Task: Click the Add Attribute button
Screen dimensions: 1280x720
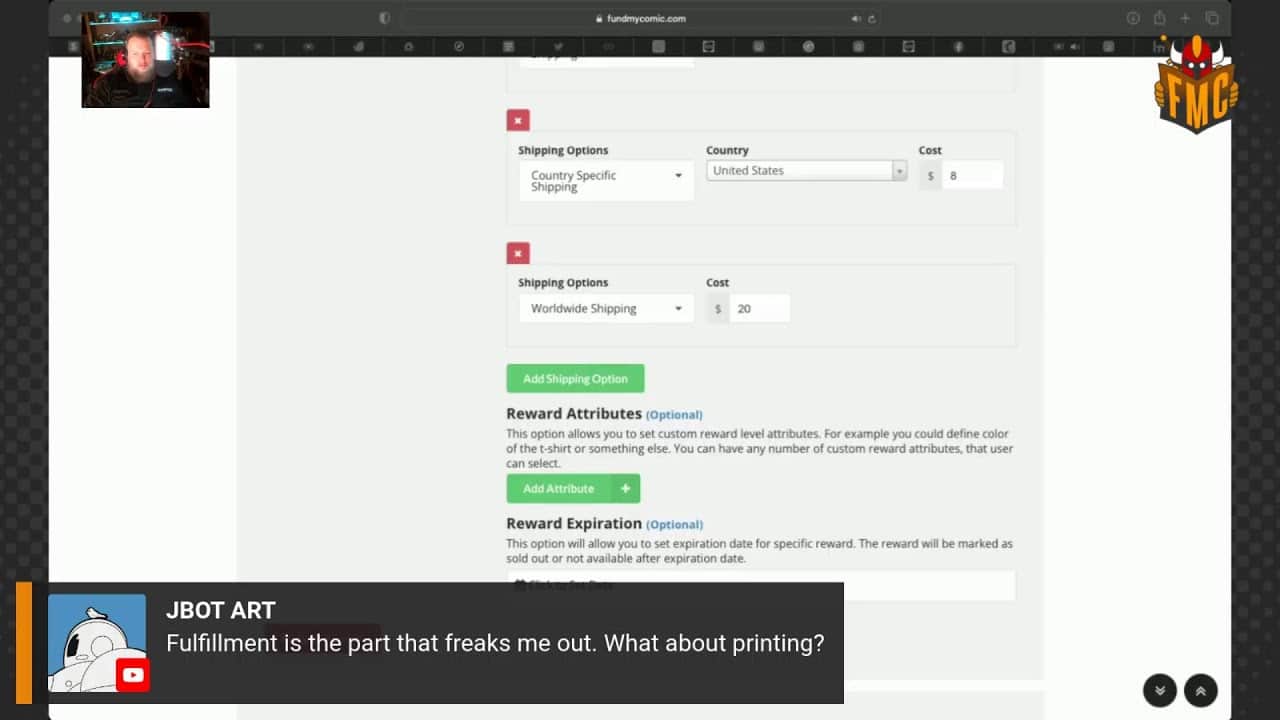Action: tap(559, 489)
